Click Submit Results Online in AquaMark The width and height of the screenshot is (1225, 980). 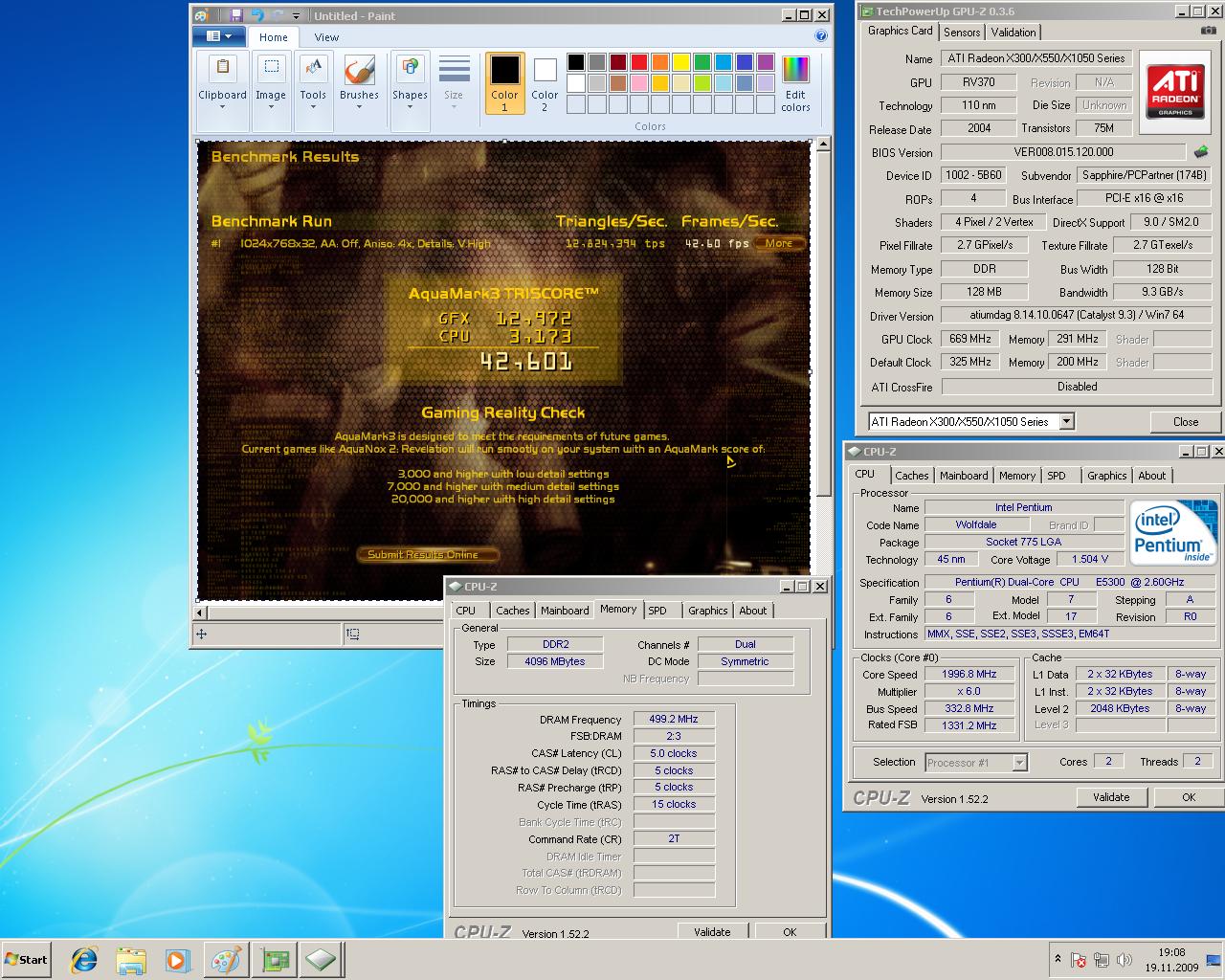click(423, 554)
